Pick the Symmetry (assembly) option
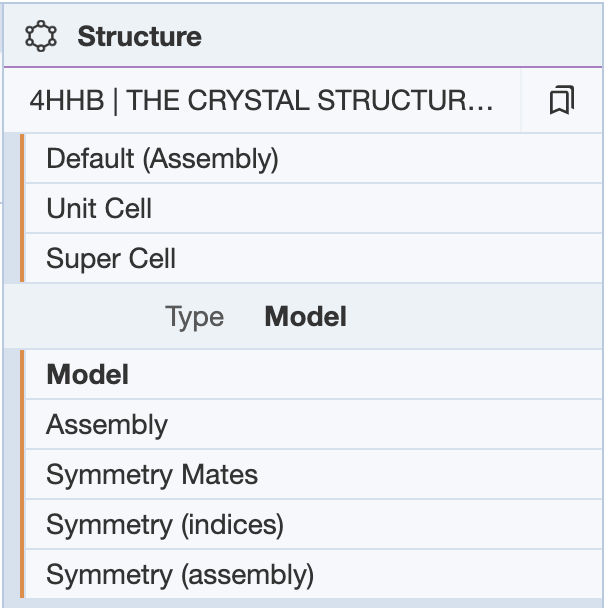Image resolution: width=604 pixels, height=608 pixels. tap(180, 575)
